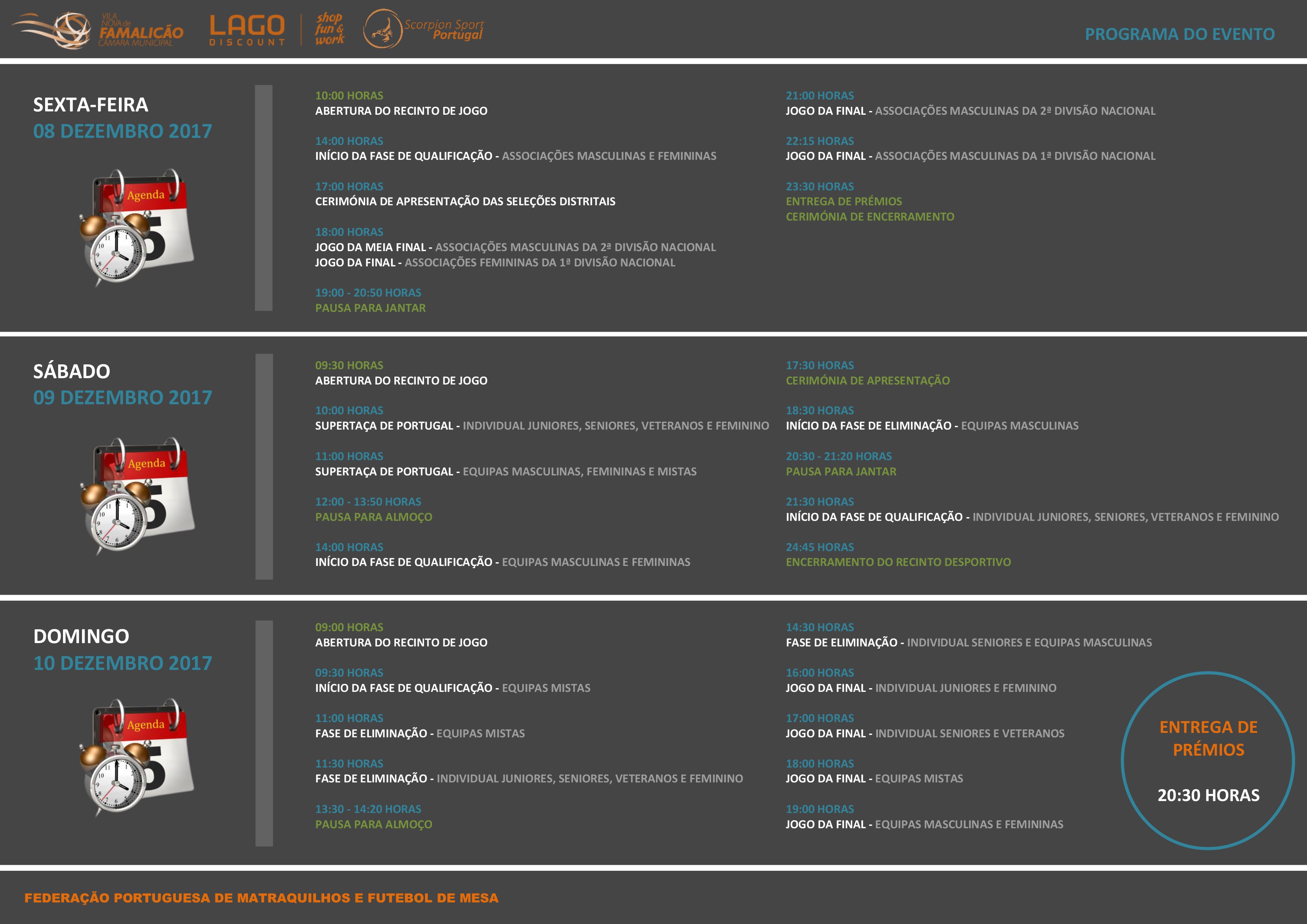This screenshot has height=924, width=1307.
Task: Click the 22:15 HORAS time label
Action: 820,141
